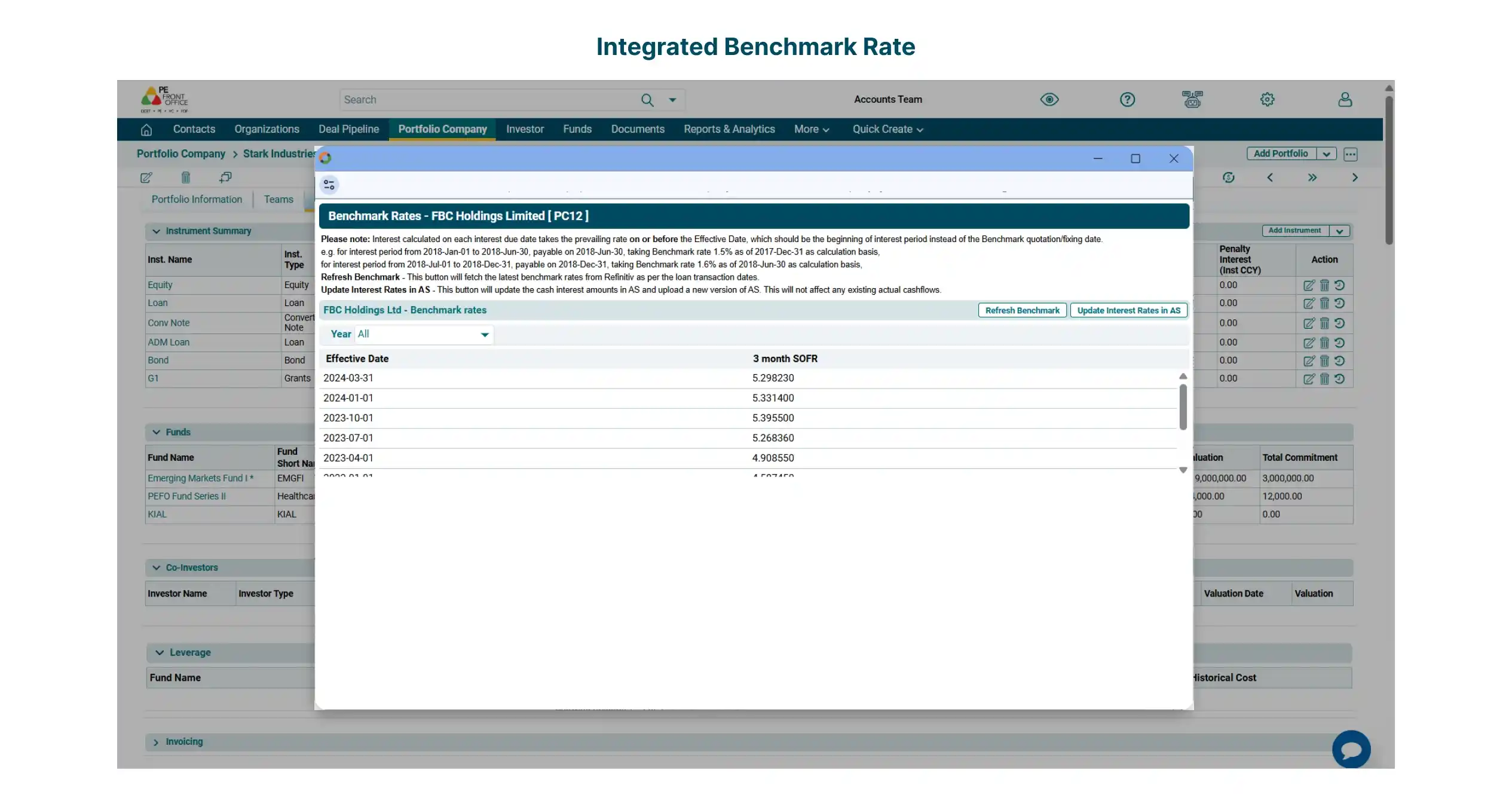Image resolution: width=1512 pixels, height=795 pixels.
Task: Click the PE Front Office logo
Action: point(164,100)
